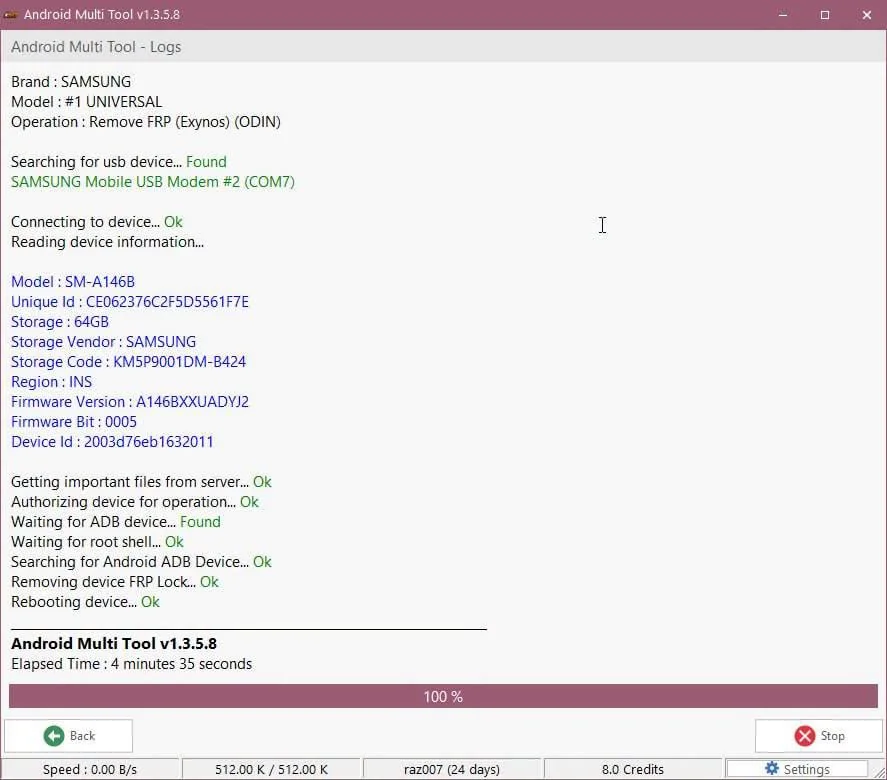The height and width of the screenshot is (780, 887).
Task: Click SAMSUNG Mobile USB Modem #2 (COM7) text
Action: (x=153, y=182)
